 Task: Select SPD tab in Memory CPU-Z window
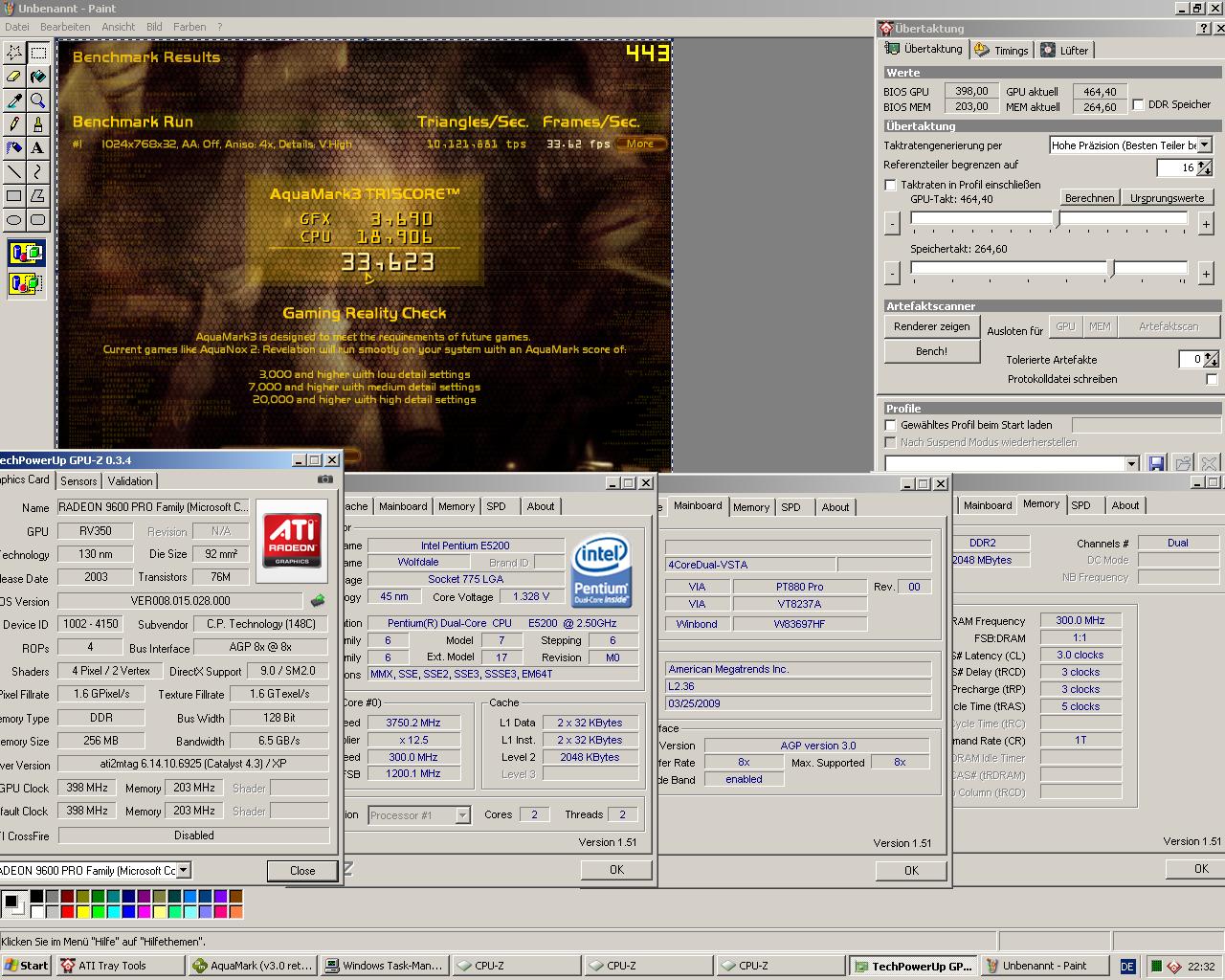[1080, 505]
